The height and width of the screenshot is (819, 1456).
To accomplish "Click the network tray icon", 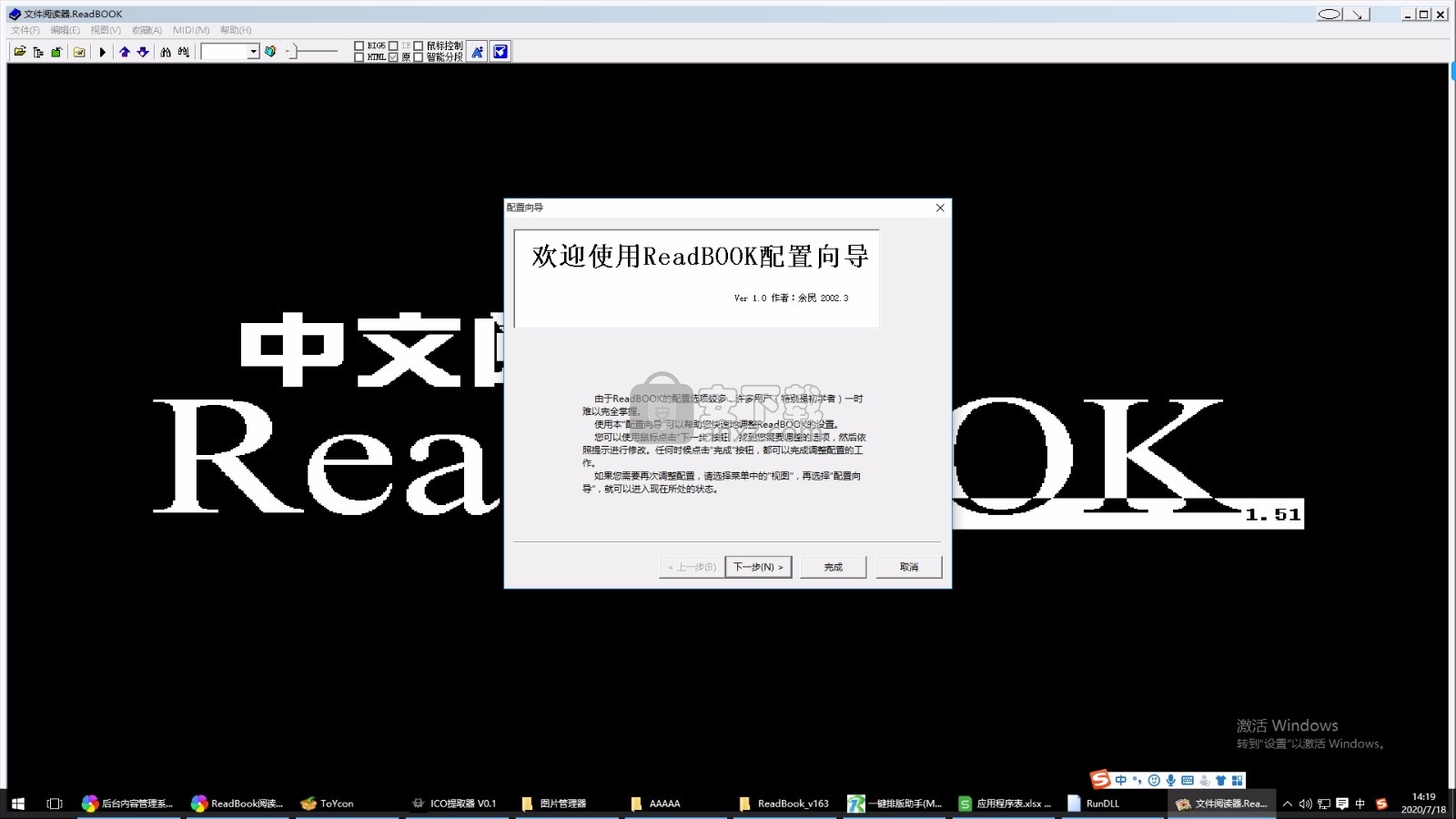I will [1324, 804].
